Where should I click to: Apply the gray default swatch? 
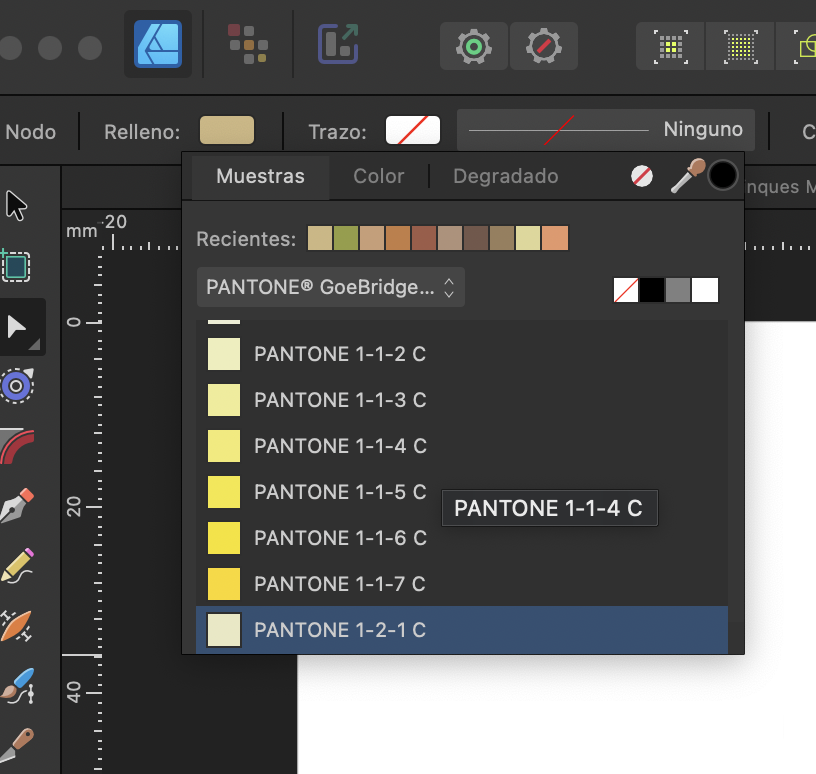[x=678, y=290]
